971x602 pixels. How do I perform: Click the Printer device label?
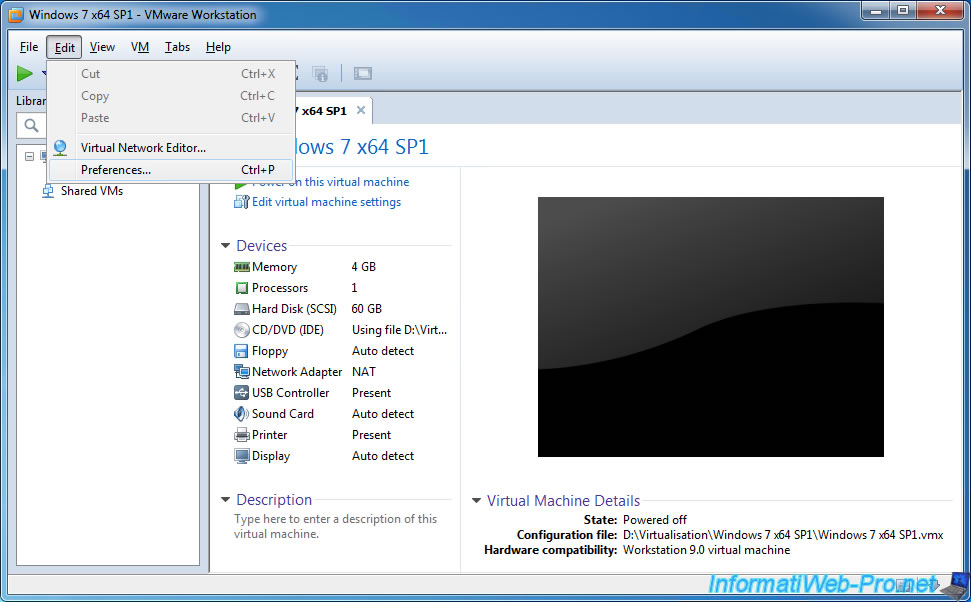(x=269, y=435)
